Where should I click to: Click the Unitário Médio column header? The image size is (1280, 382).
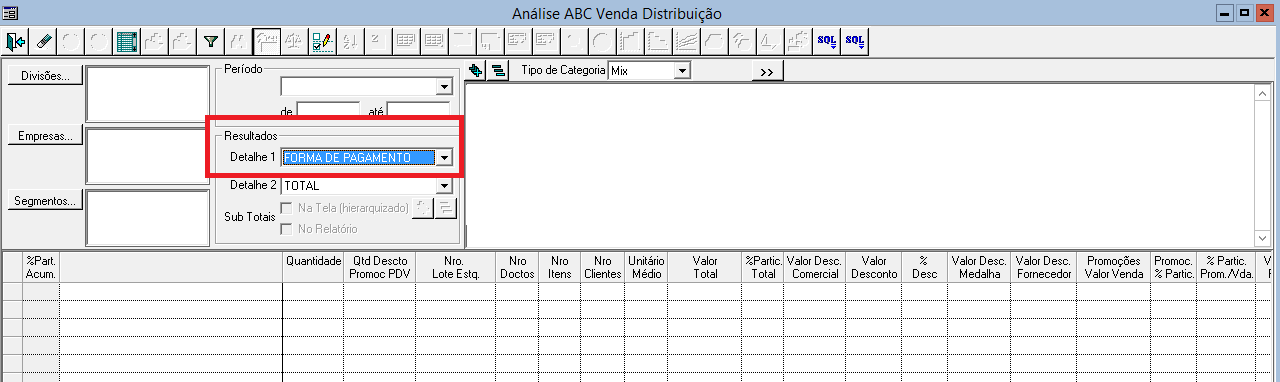point(646,267)
